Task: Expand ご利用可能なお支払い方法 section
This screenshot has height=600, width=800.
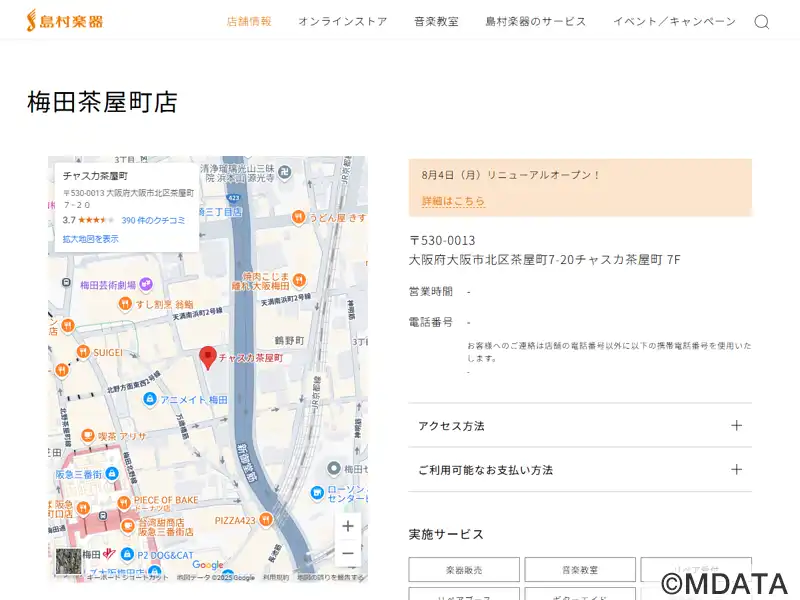Action: pyautogui.click(x=580, y=470)
